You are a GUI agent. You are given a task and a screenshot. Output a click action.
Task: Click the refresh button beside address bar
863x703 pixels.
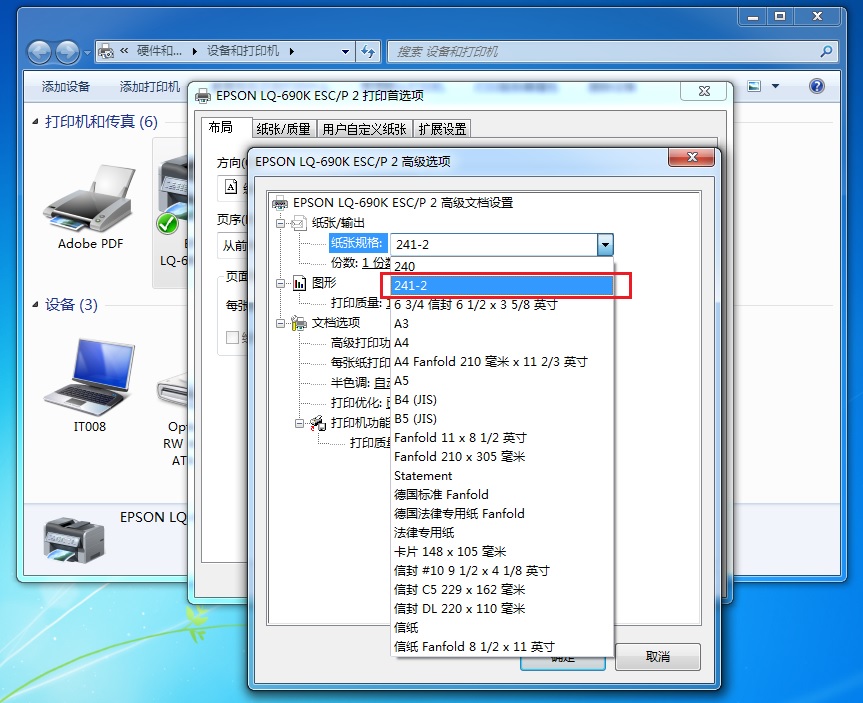coord(368,52)
